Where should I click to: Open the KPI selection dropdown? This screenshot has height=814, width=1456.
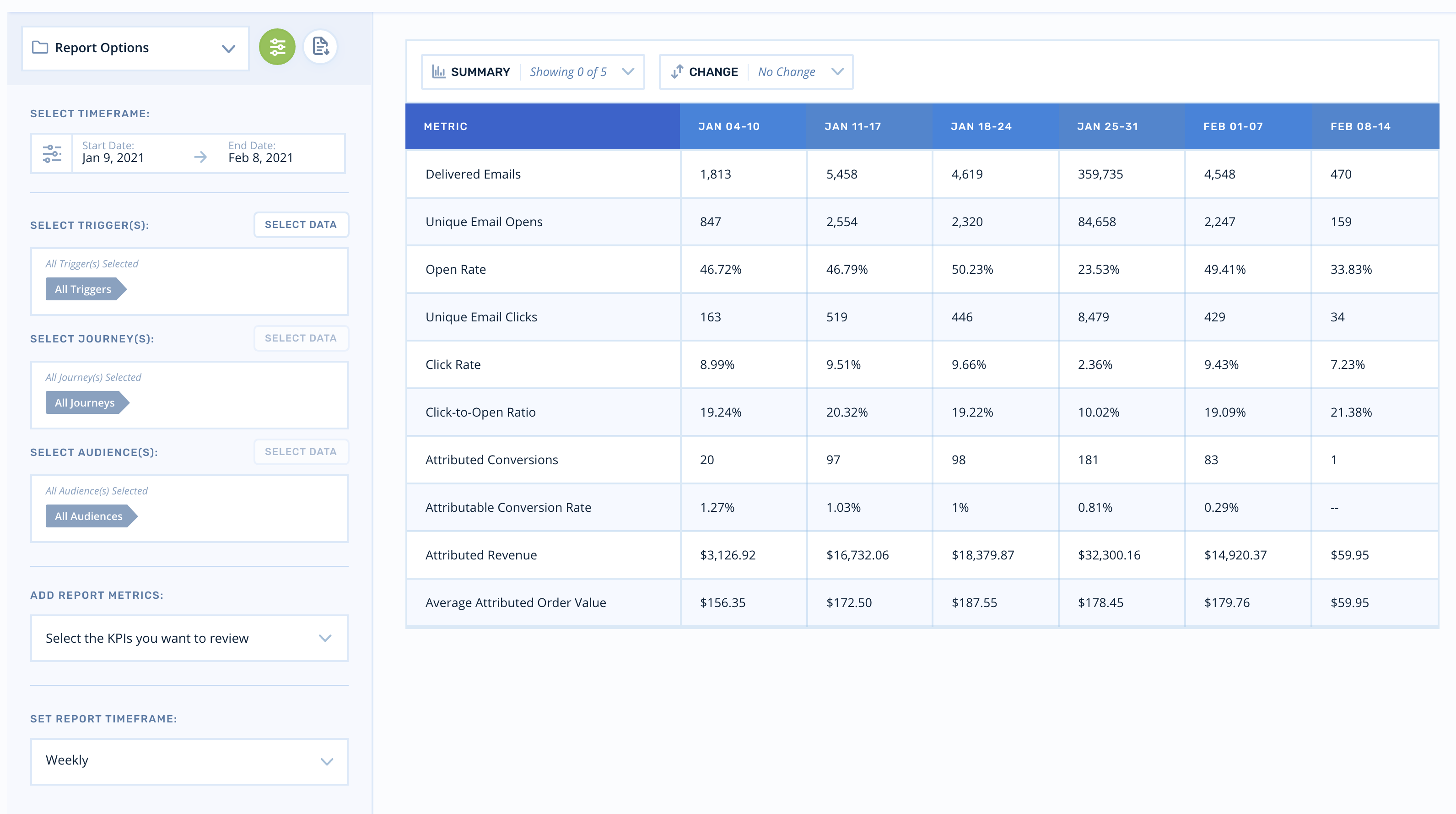(x=189, y=638)
